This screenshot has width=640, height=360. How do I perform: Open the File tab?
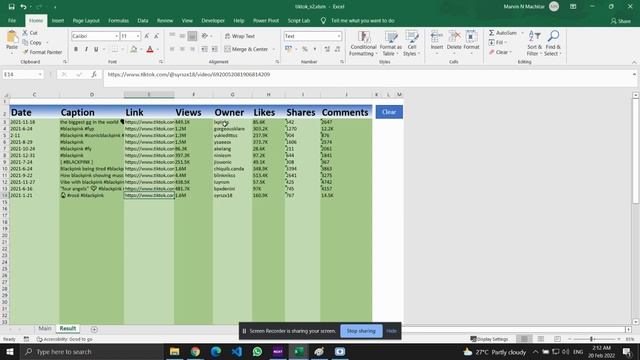[12, 20]
